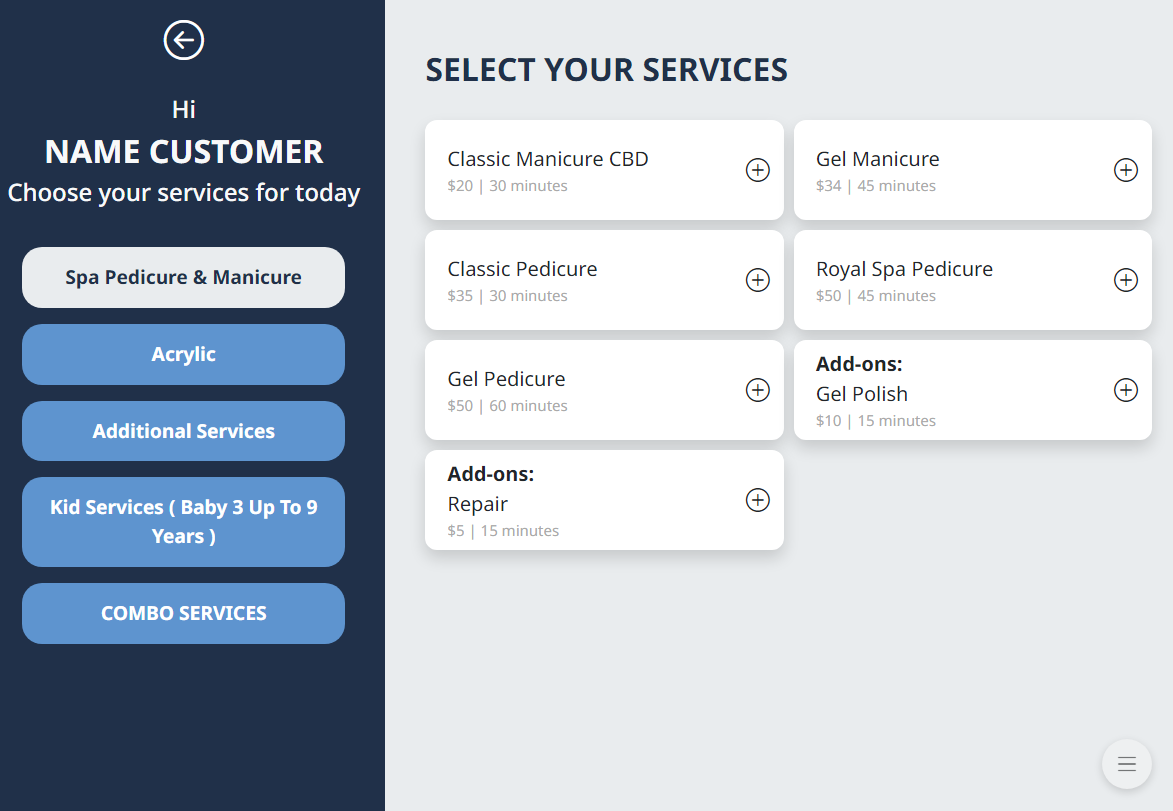The image size is (1173, 811).
Task: Add Classic Pedicure with plus icon
Action: pyautogui.click(x=758, y=280)
